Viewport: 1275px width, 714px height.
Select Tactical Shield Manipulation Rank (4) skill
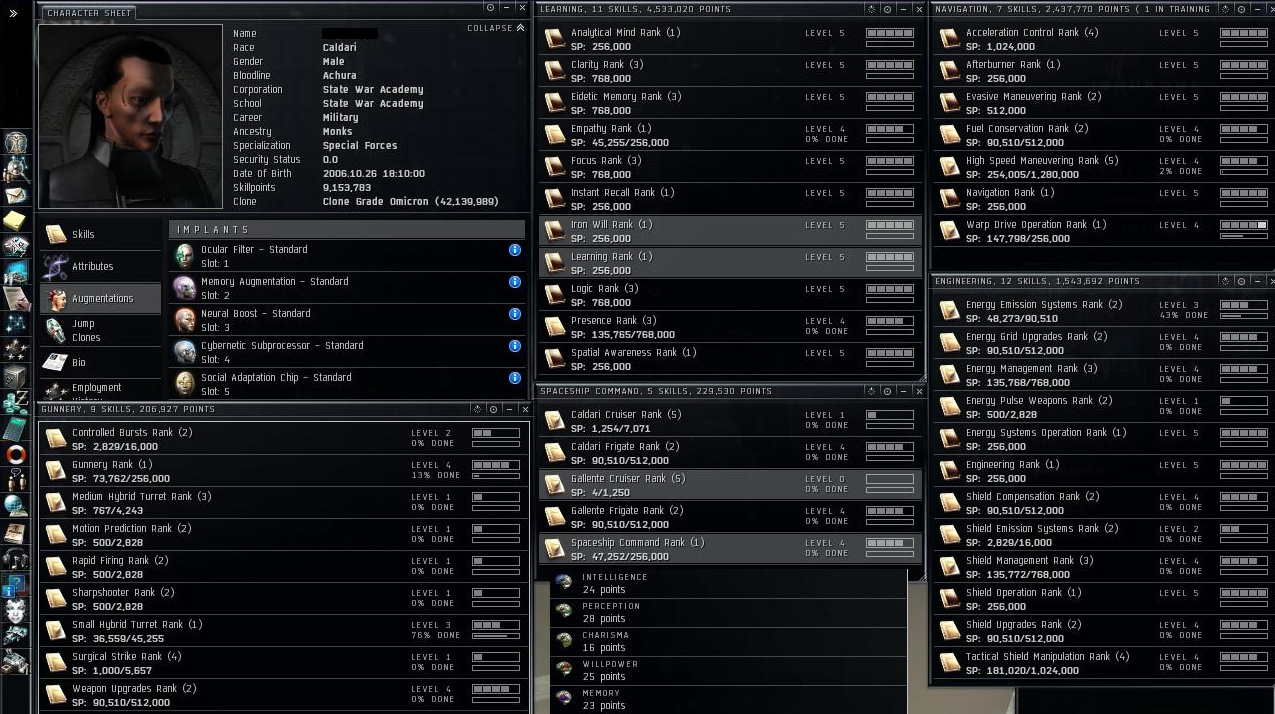(x=1103, y=663)
